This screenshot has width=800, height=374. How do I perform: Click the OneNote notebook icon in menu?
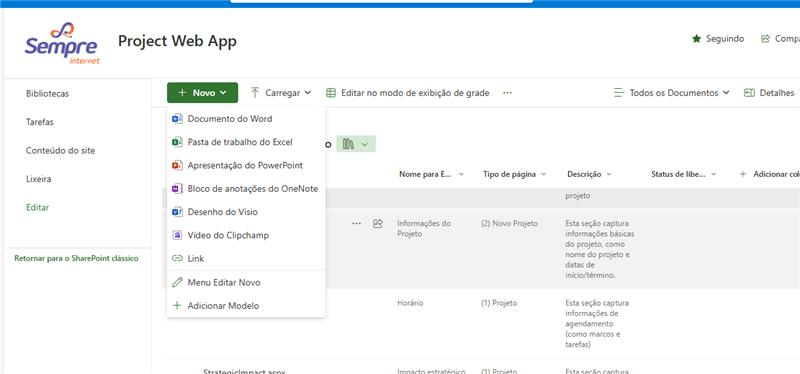(x=177, y=189)
